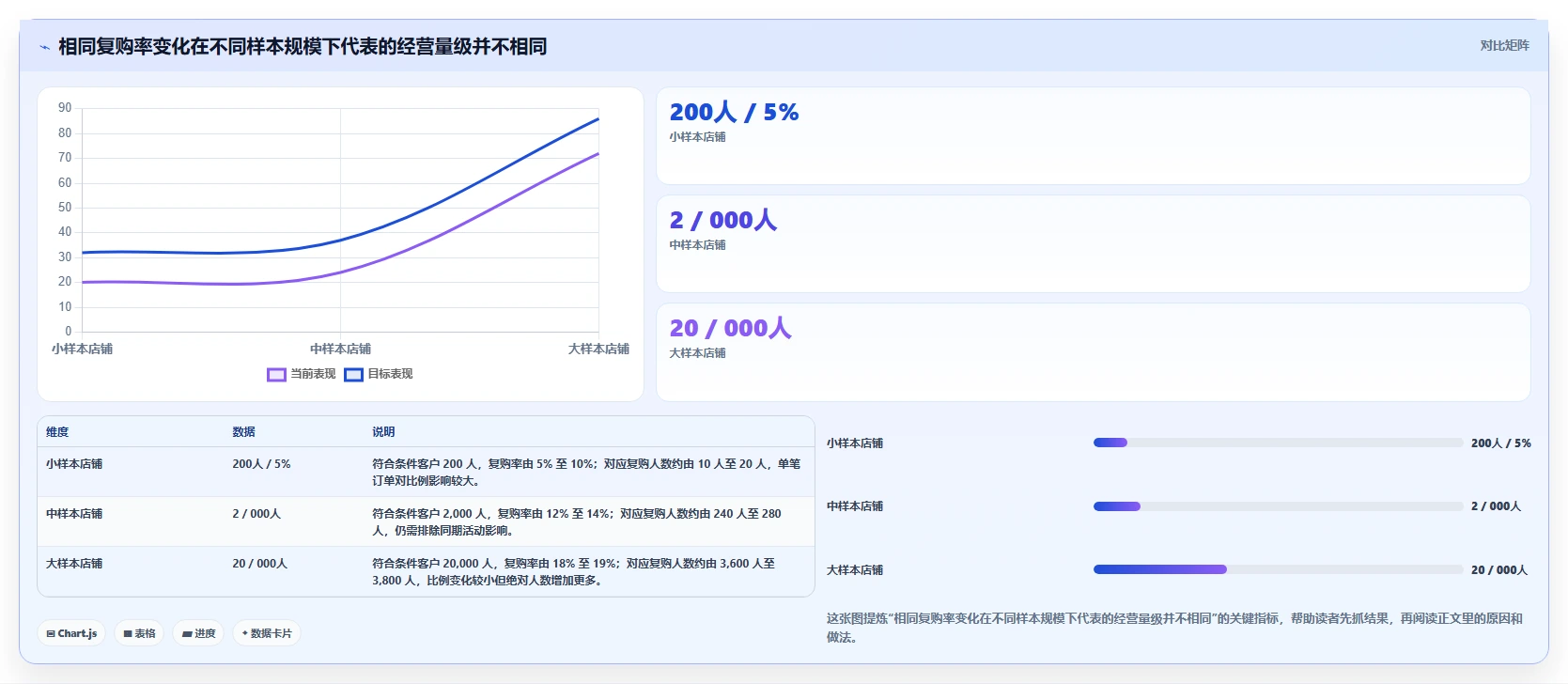Click the 大样本店铺 x-axis label on chart

pos(598,349)
